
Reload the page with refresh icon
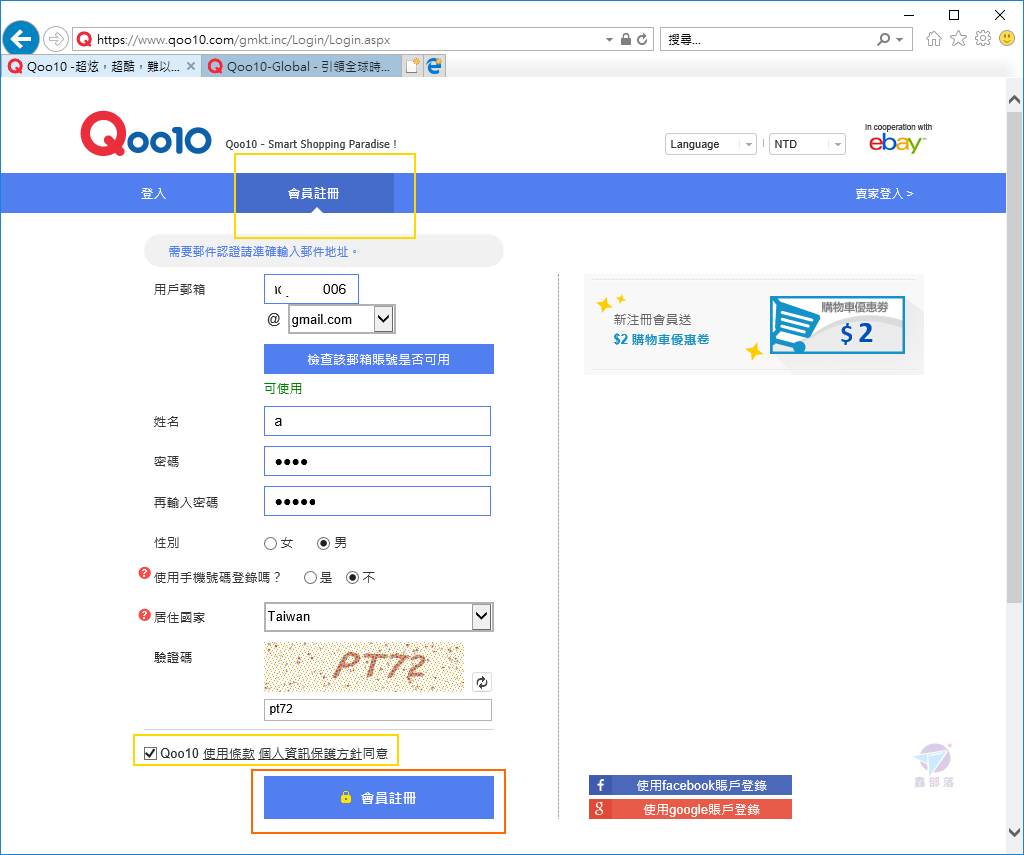tap(642, 39)
